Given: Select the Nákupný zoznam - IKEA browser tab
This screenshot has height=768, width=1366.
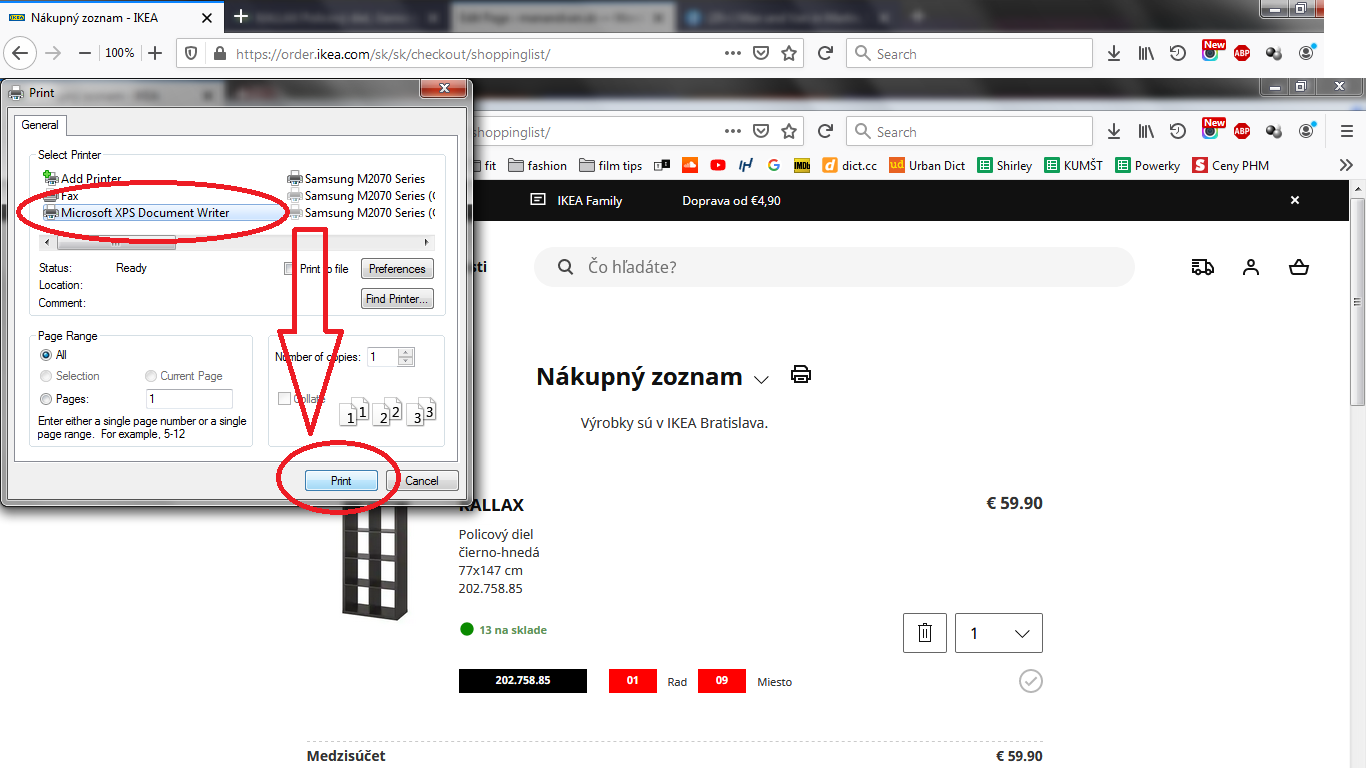Looking at the screenshot, I should click(113, 17).
